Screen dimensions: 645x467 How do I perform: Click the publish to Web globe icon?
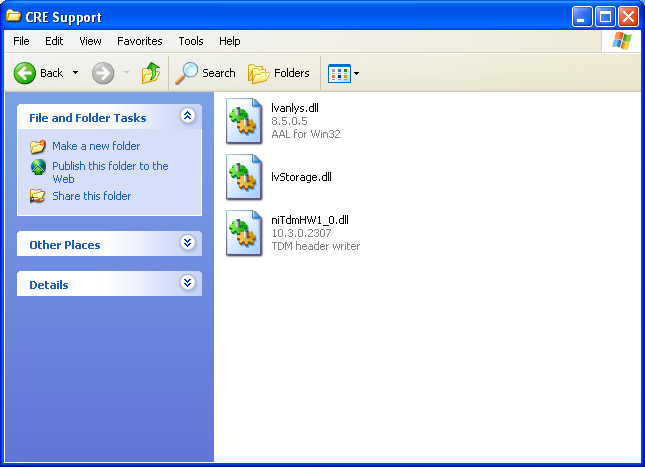[38, 167]
